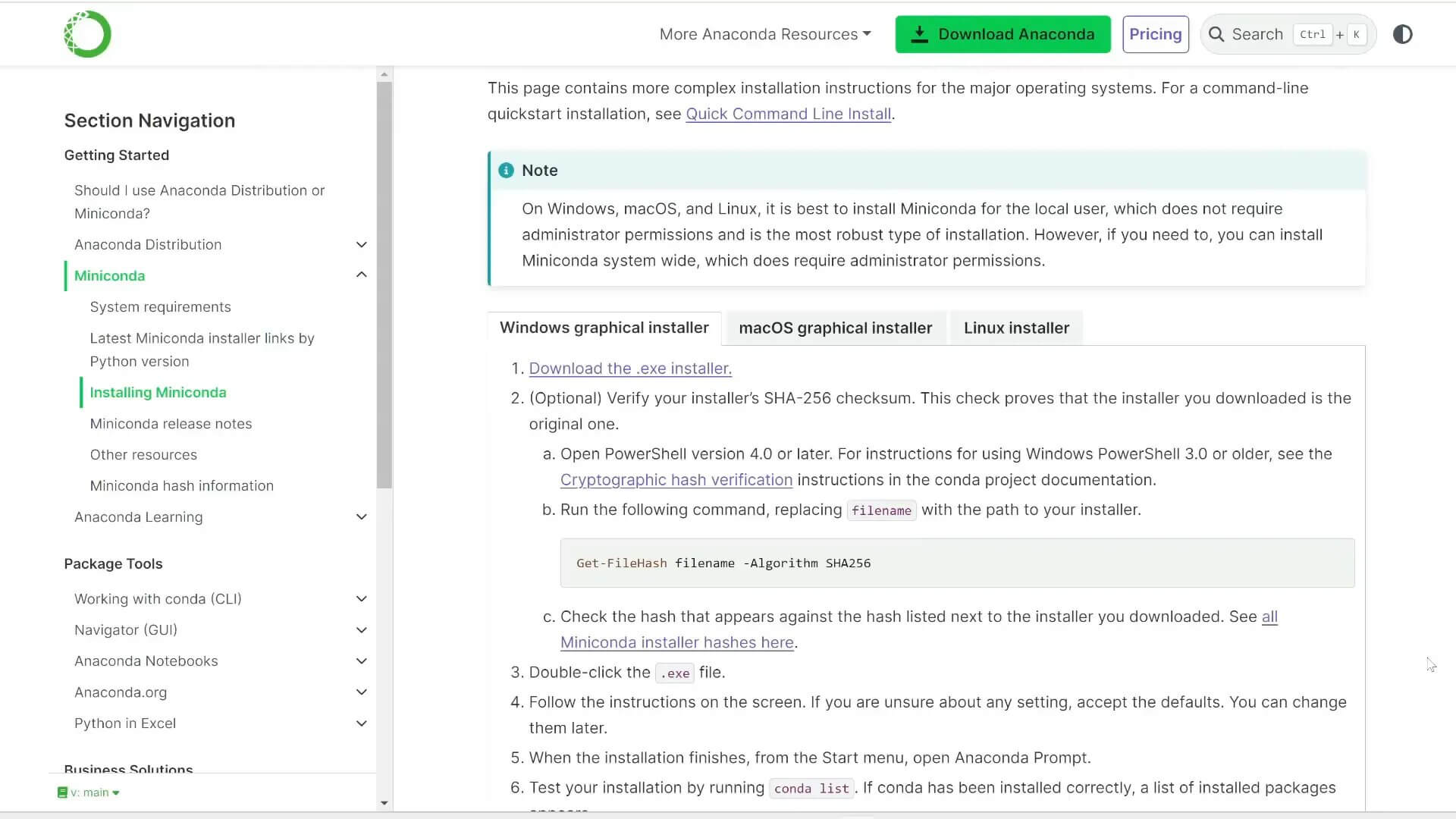
Task: Click the Note info icon
Action: pyautogui.click(x=506, y=171)
